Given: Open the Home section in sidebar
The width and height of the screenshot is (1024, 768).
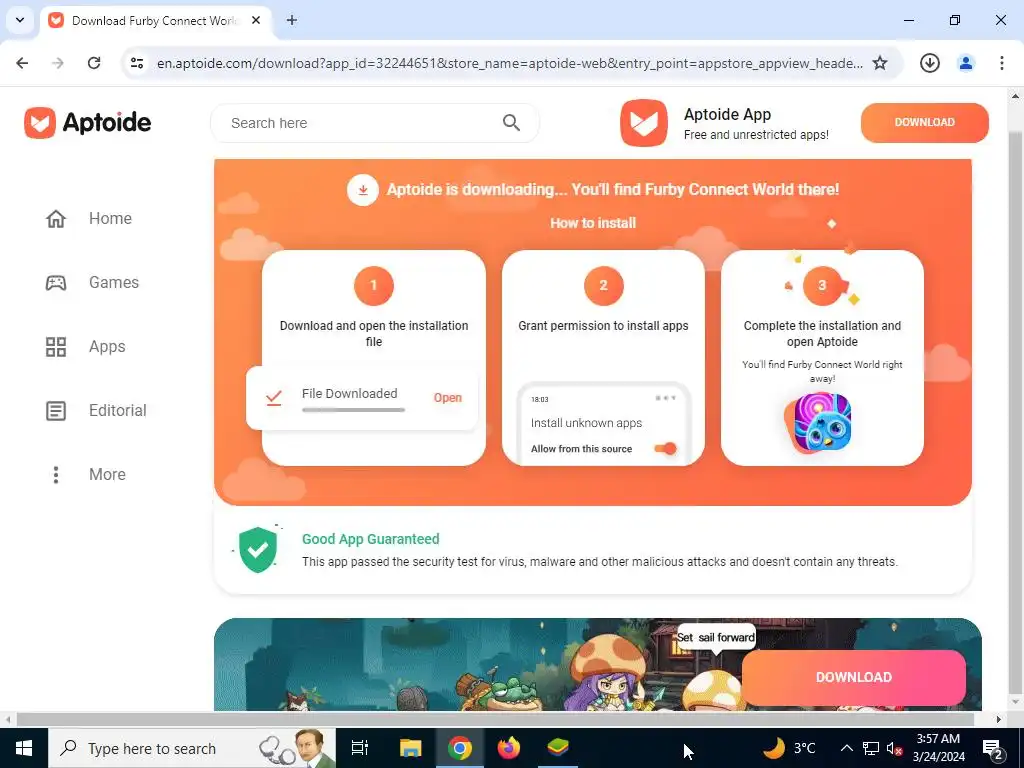Looking at the screenshot, I should [89, 218].
